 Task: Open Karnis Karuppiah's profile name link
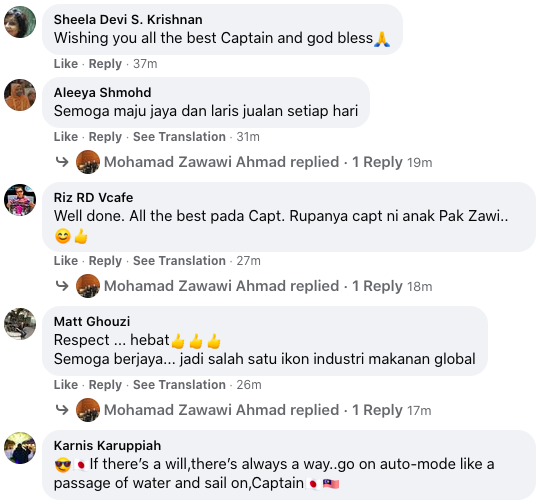pyautogui.click(x=107, y=446)
